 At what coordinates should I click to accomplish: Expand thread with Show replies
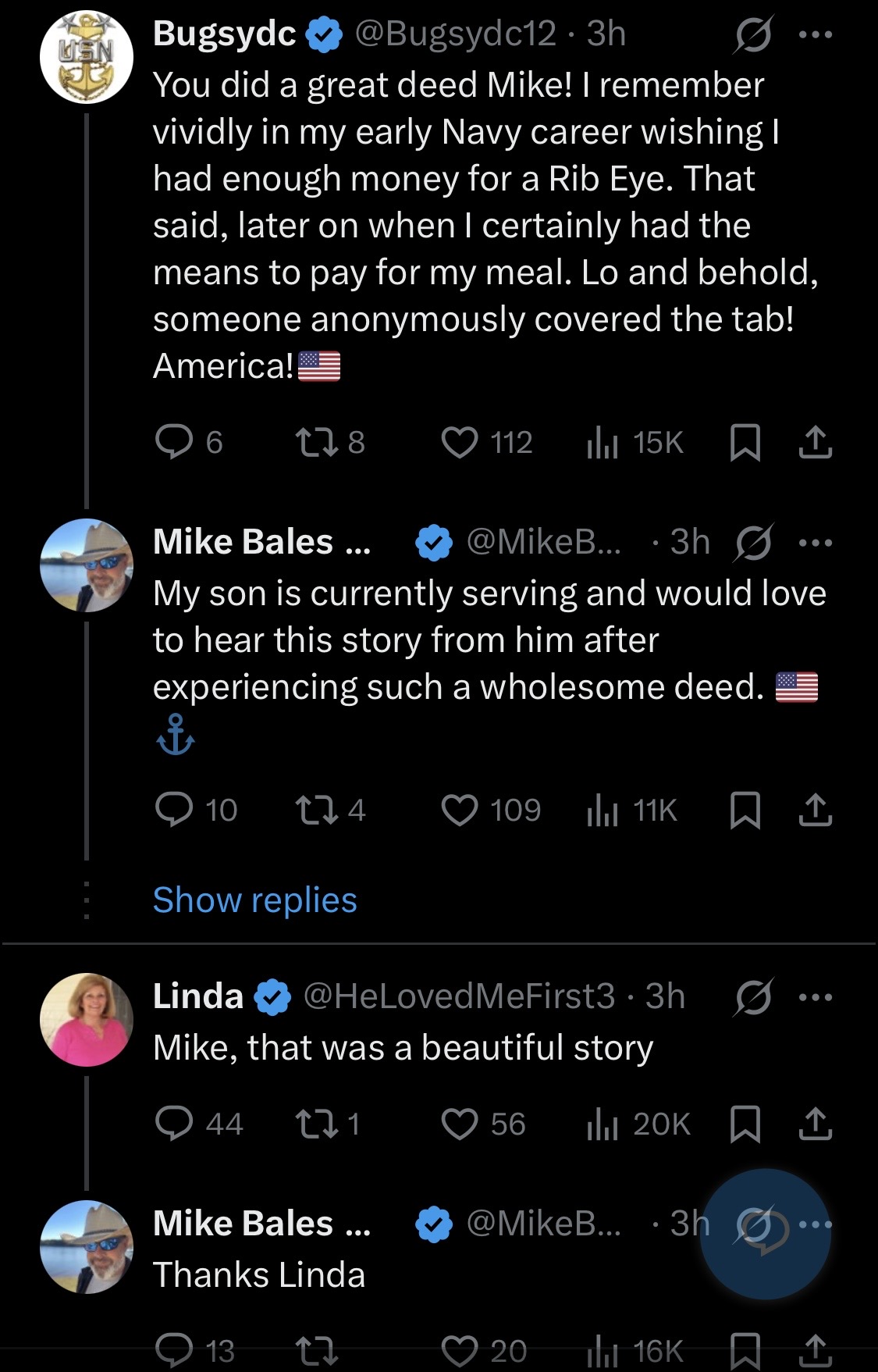(254, 900)
